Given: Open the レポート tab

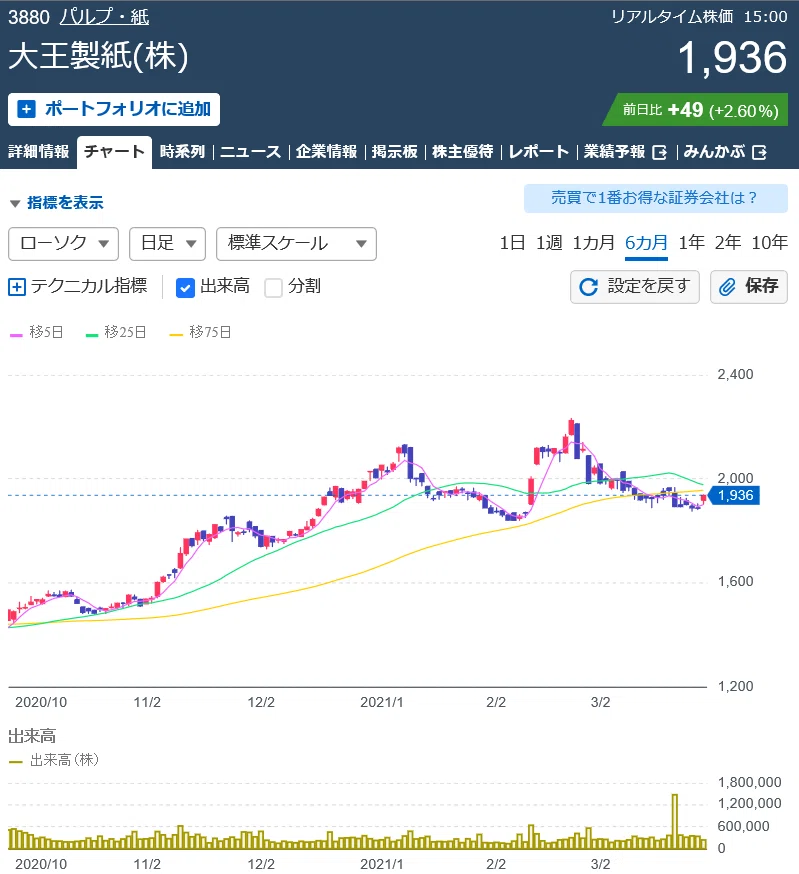Looking at the screenshot, I should coord(539,152).
